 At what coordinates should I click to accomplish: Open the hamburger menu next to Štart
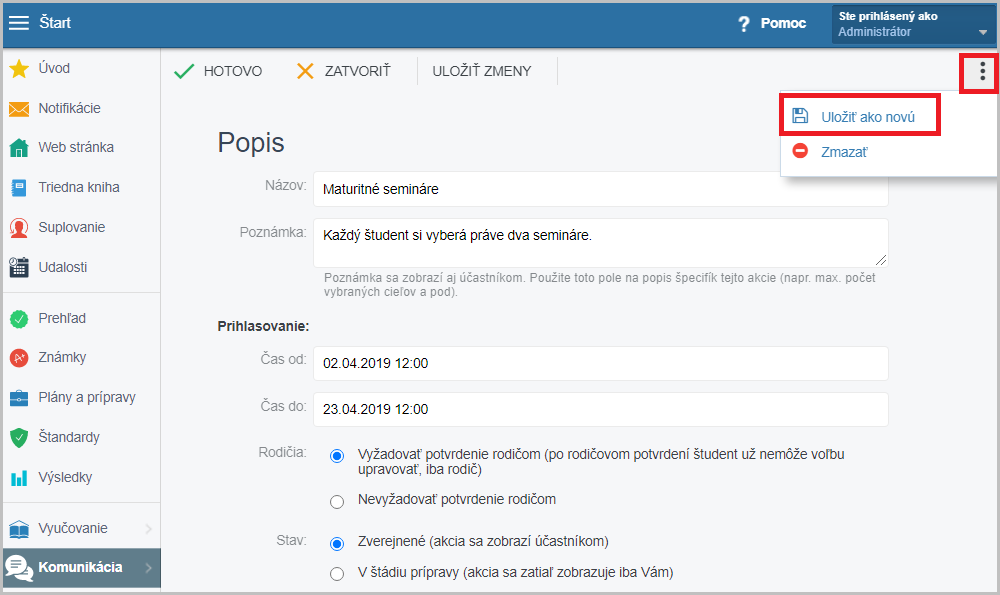point(18,23)
